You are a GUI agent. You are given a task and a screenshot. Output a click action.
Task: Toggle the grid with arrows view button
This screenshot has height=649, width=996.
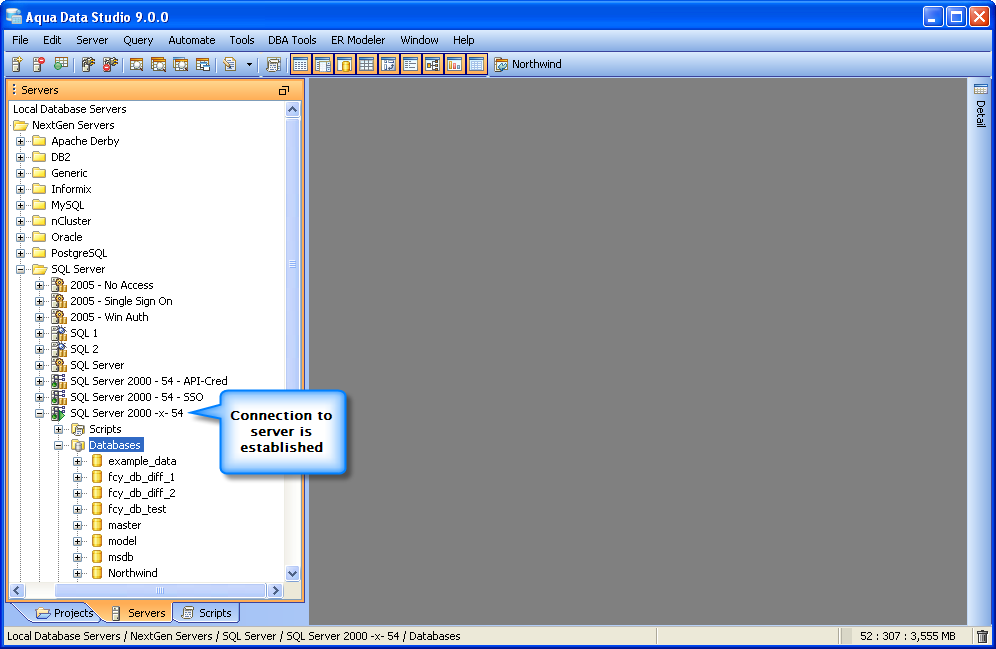[x=388, y=64]
